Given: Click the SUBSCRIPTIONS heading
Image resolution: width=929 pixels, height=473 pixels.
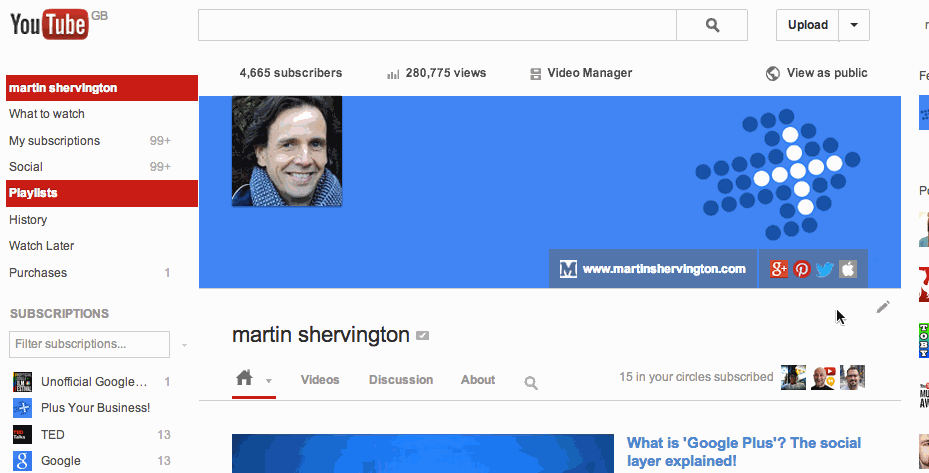Looking at the screenshot, I should 59,314.
